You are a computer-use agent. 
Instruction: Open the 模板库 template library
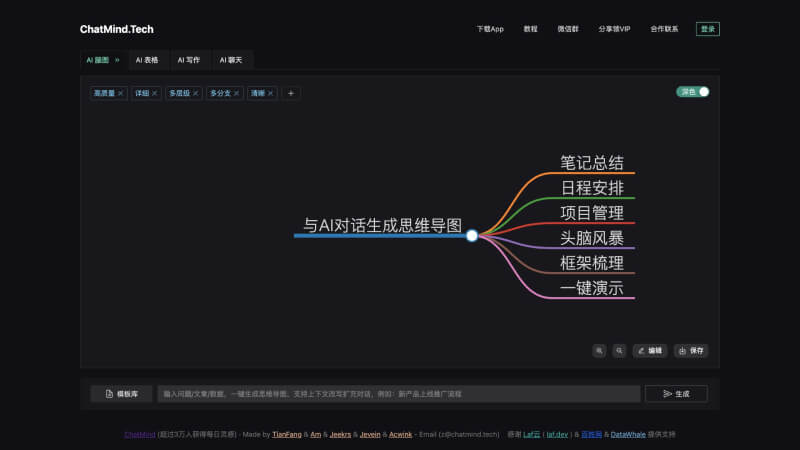click(121, 394)
